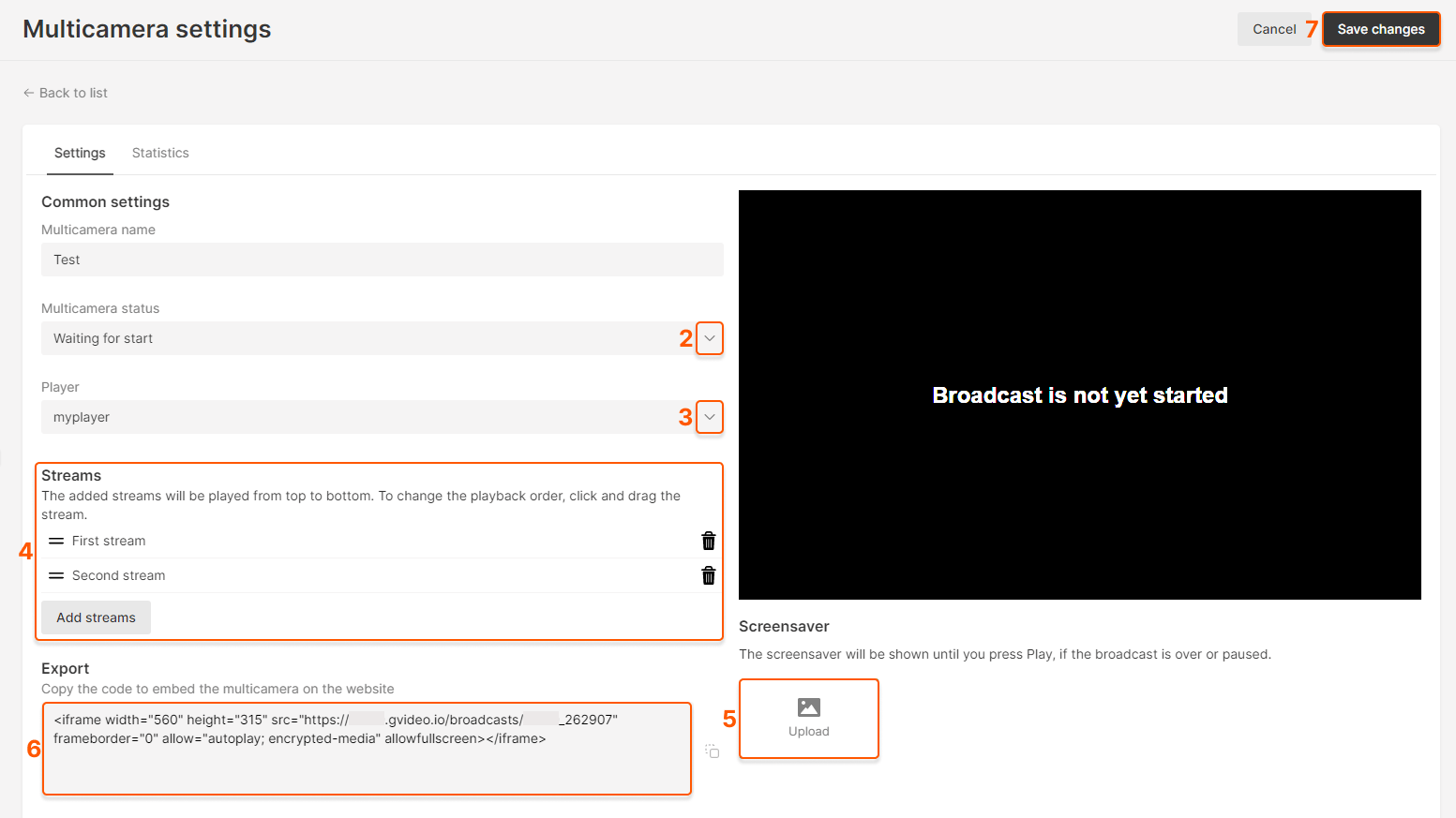Viewport: 1456px width, 818px height.
Task: Click the screensaver Upload image icon
Action: click(809, 707)
